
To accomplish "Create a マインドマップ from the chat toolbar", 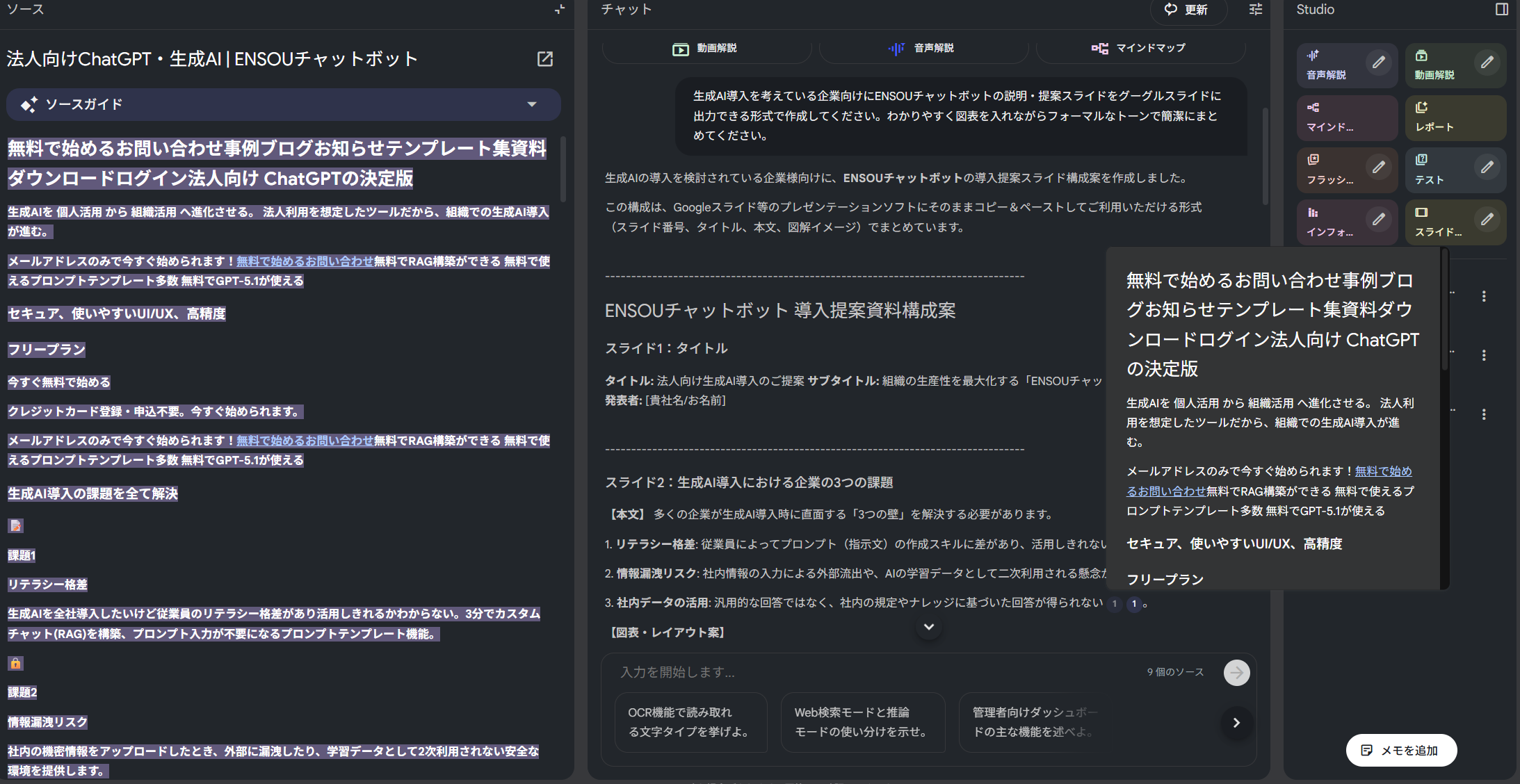I will [x=1140, y=48].
